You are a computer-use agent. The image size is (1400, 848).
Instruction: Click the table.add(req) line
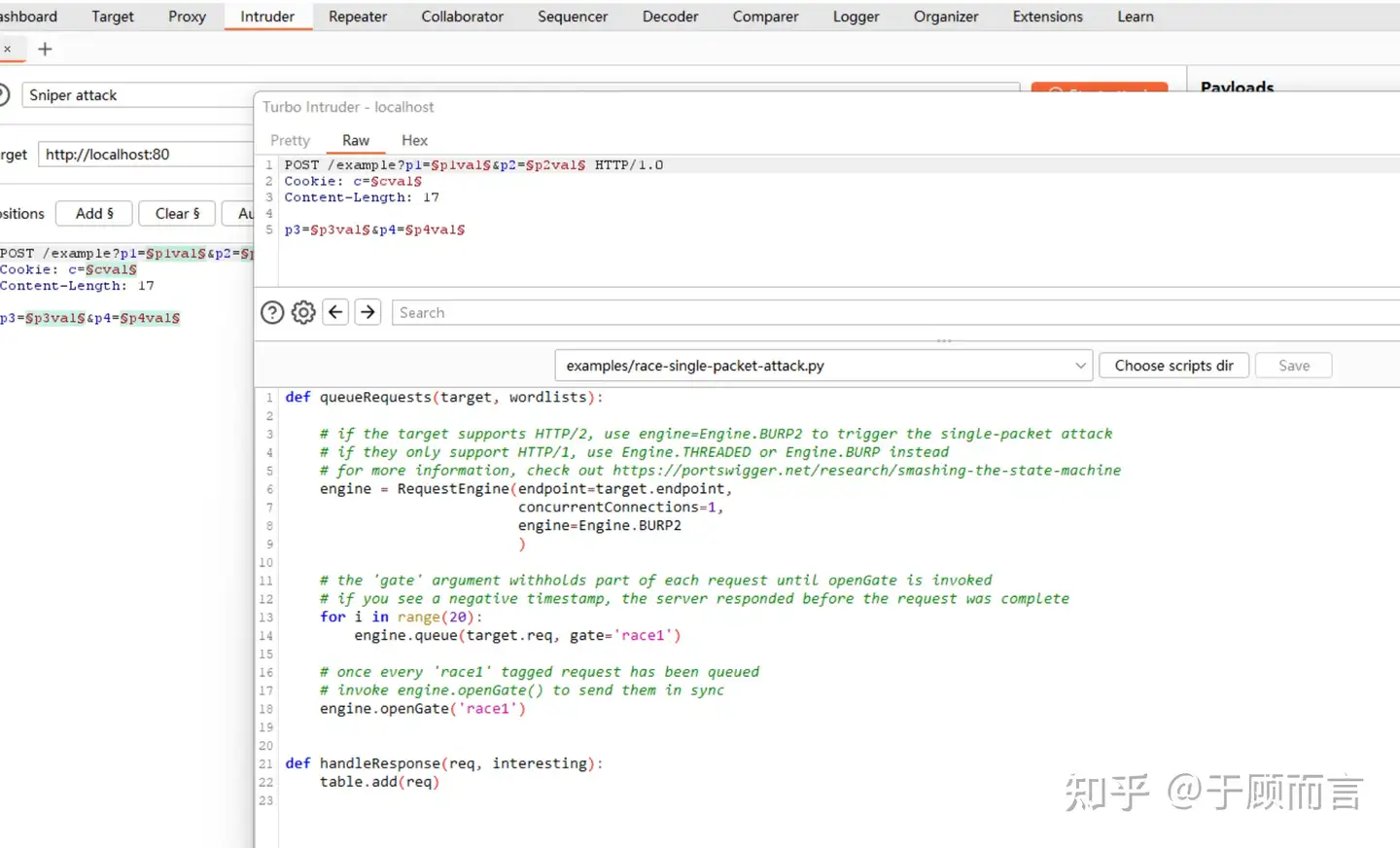[379, 782]
